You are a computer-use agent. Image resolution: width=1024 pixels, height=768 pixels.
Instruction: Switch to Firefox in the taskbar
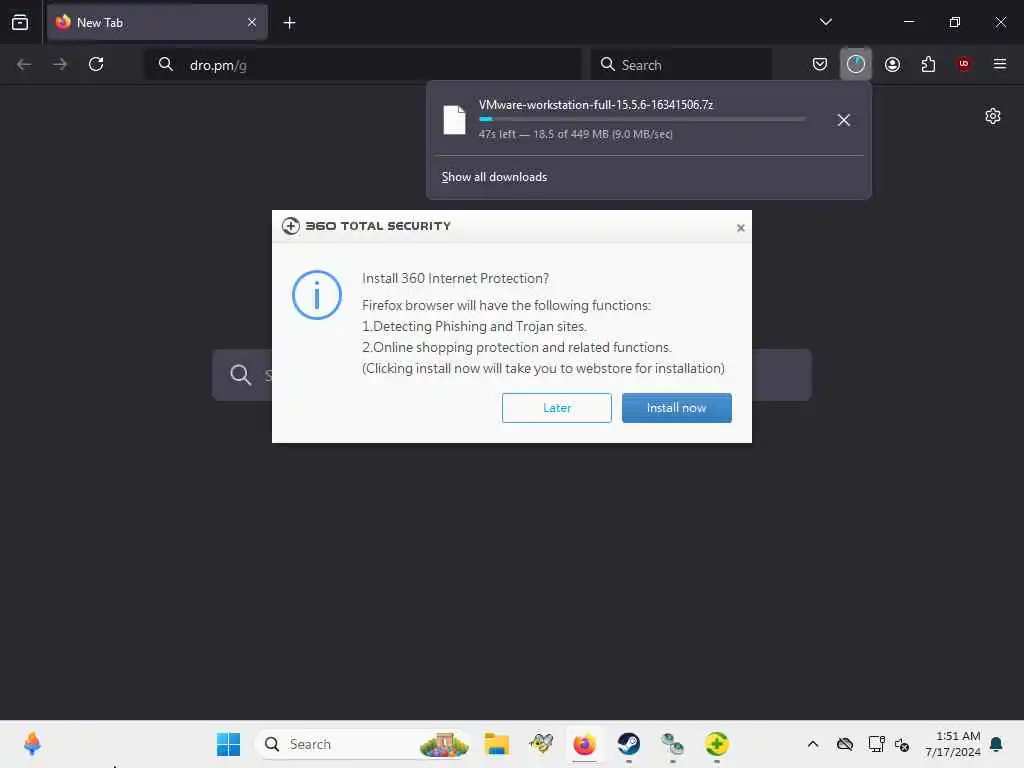click(x=584, y=744)
